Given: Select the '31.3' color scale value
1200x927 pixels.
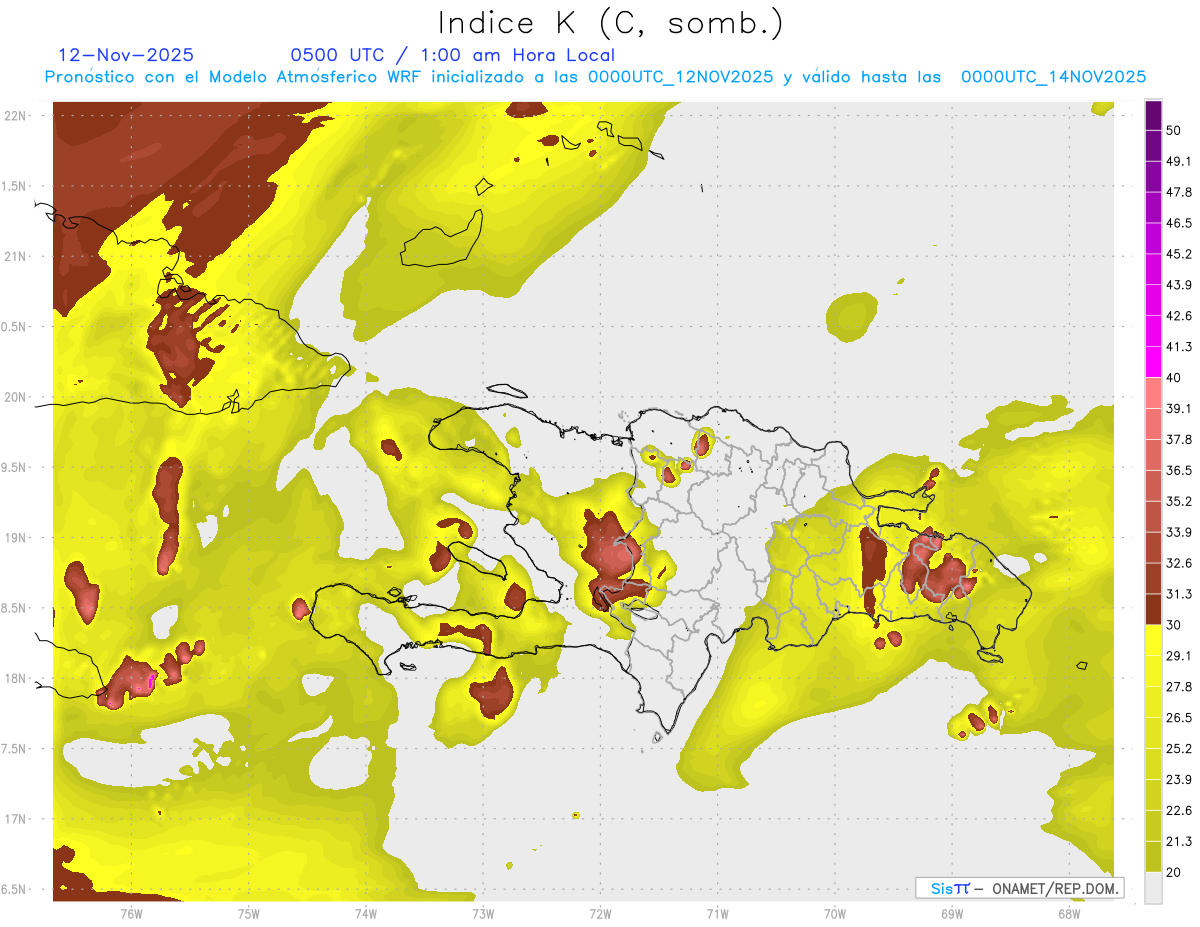Looking at the screenshot, I should (x=1179, y=594).
